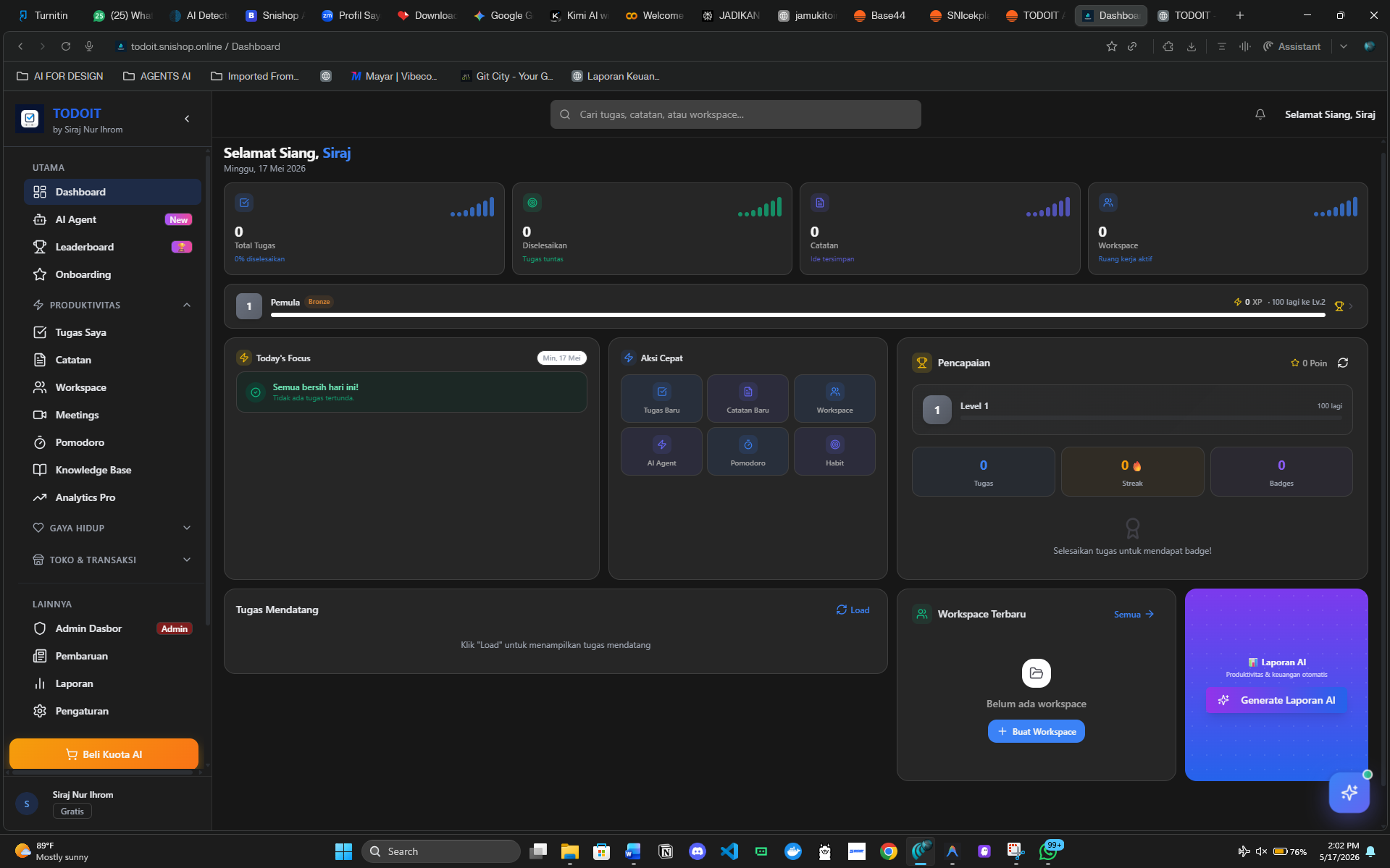Open AI Agent in the sidebar

coord(112,219)
